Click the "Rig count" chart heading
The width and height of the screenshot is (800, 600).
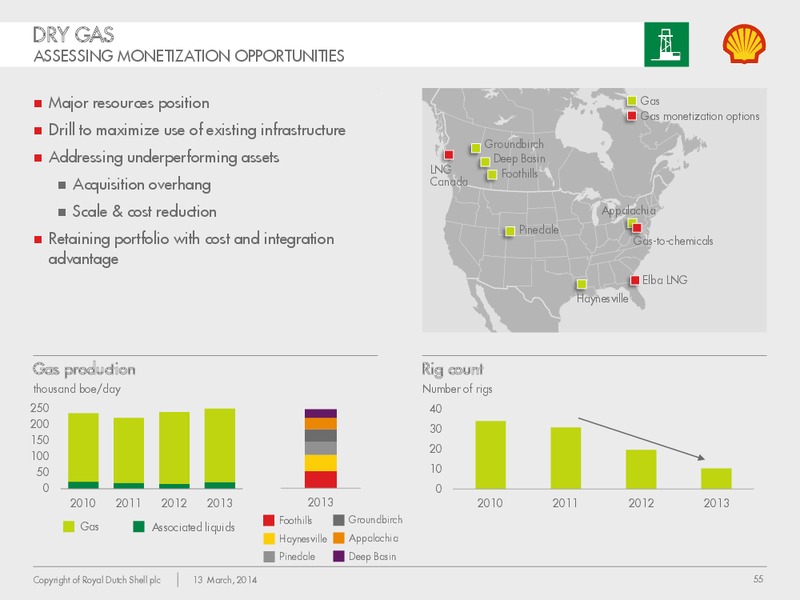(453, 369)
